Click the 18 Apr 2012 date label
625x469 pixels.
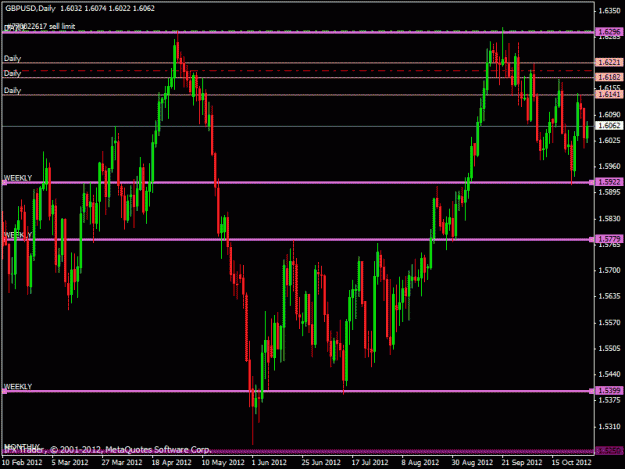click(x=171, y=462)
